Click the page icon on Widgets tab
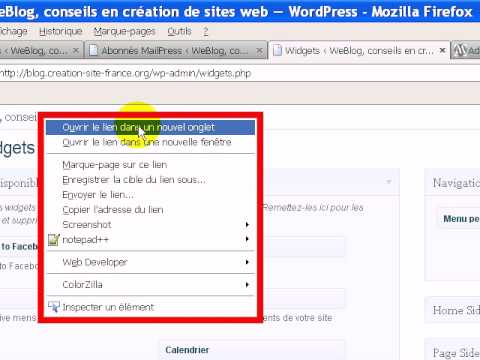Screen dimensions: 480x360 point(277,51)
